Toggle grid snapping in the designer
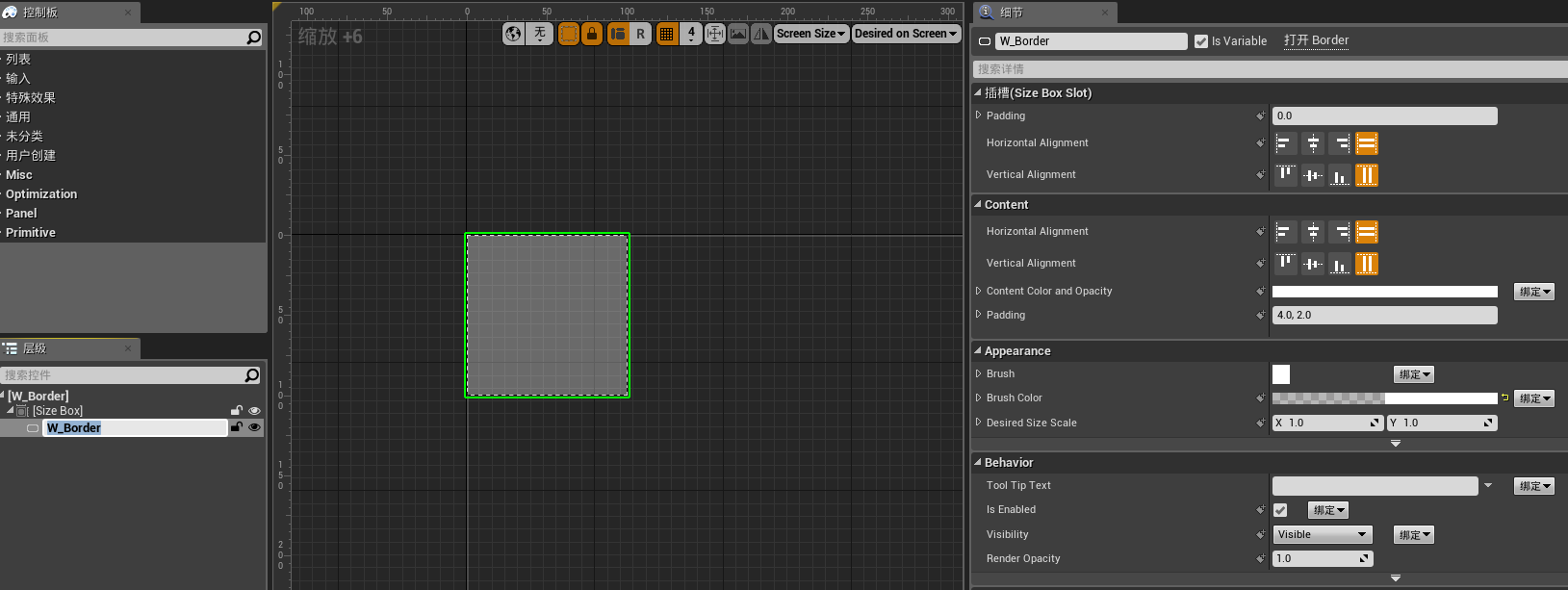This screenshot has width=1568, height=590. [666, 34]
